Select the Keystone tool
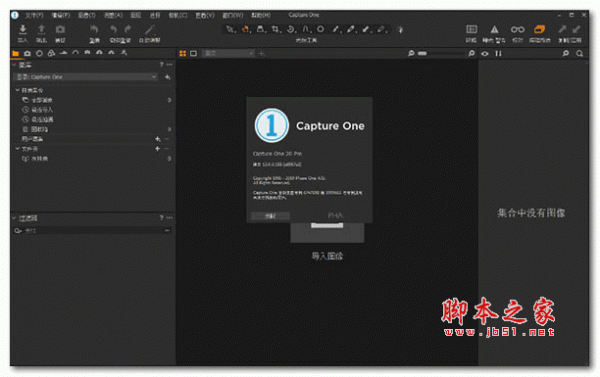600x377 pixels. (x=306, y=29)
